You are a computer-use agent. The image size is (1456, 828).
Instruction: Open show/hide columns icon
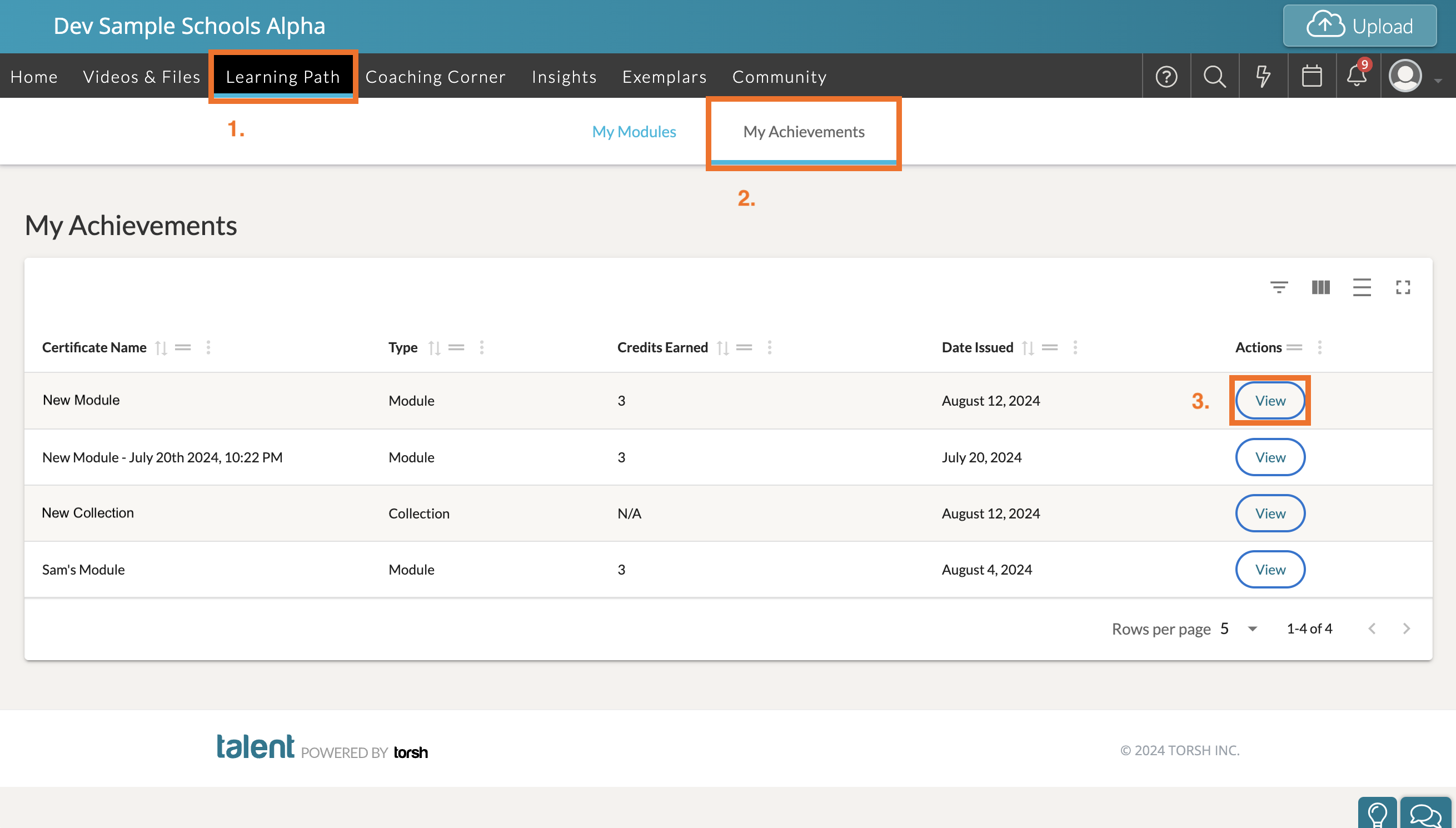1321,287
